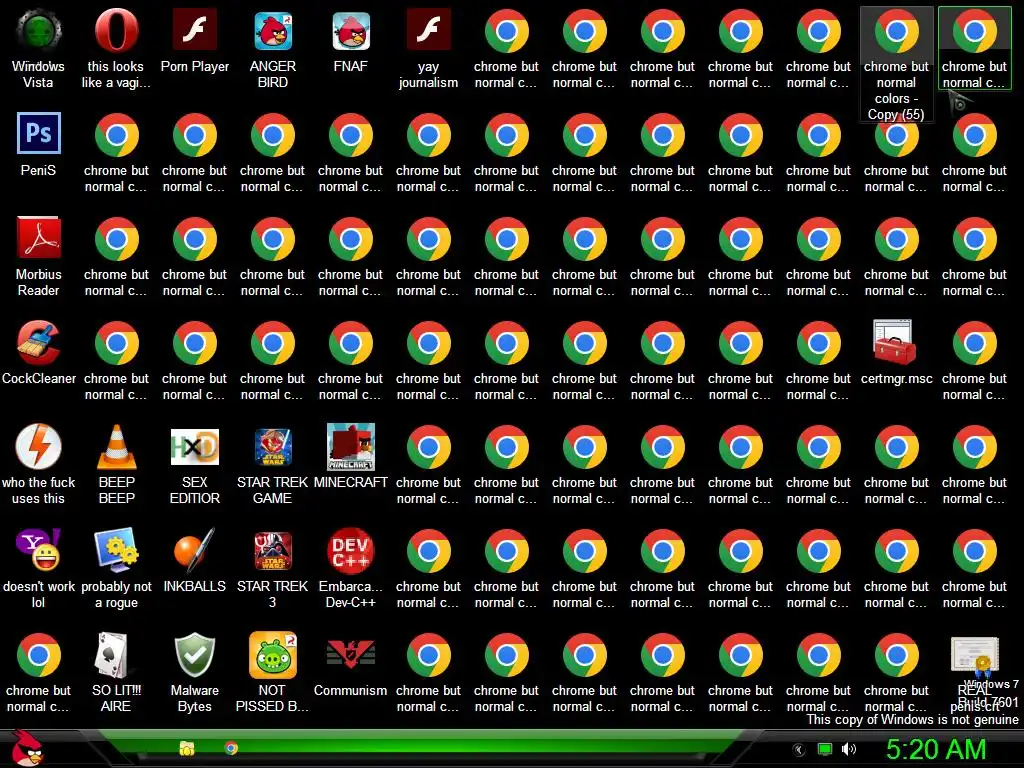Open the blue Photoshop Ps icon
The width and height of the screenshot is (1024, 768).
[x=39, y=133]
